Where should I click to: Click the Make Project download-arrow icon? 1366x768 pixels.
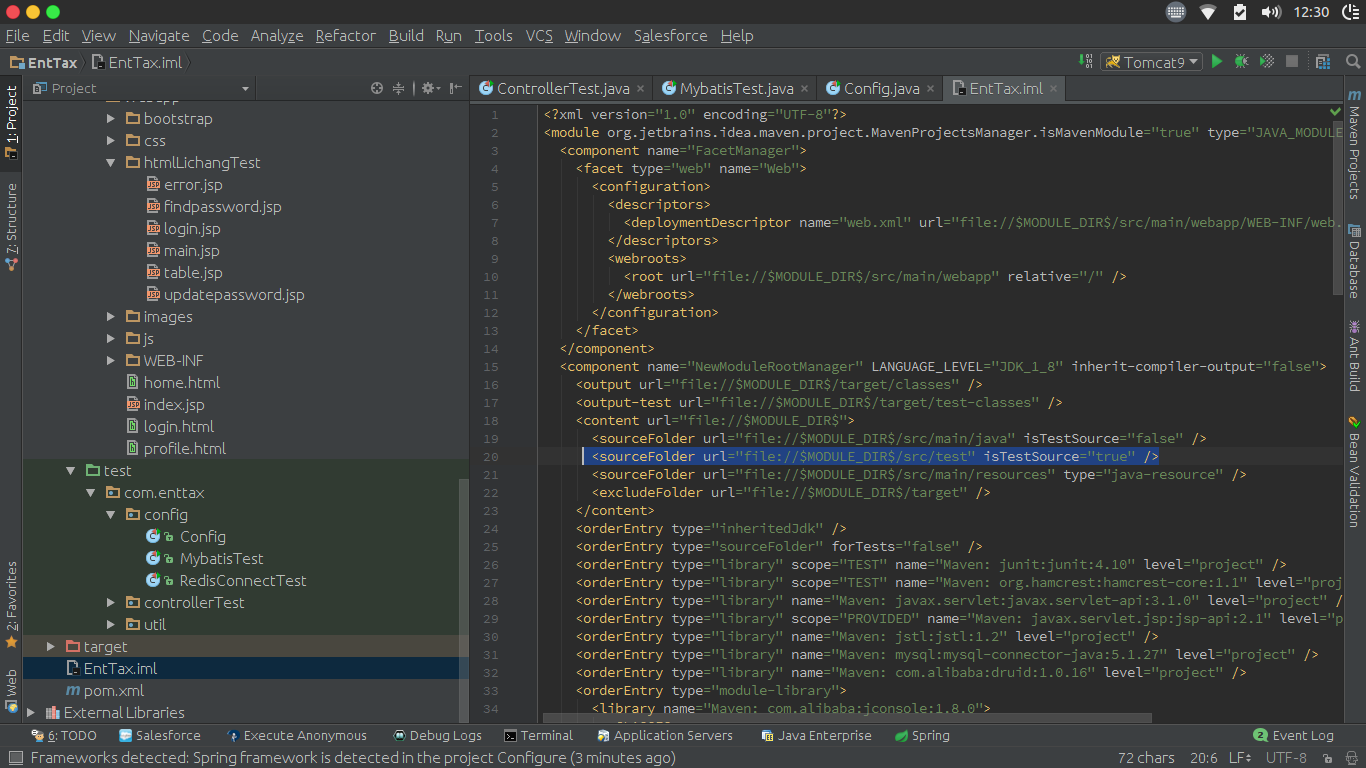(1087, 62)
